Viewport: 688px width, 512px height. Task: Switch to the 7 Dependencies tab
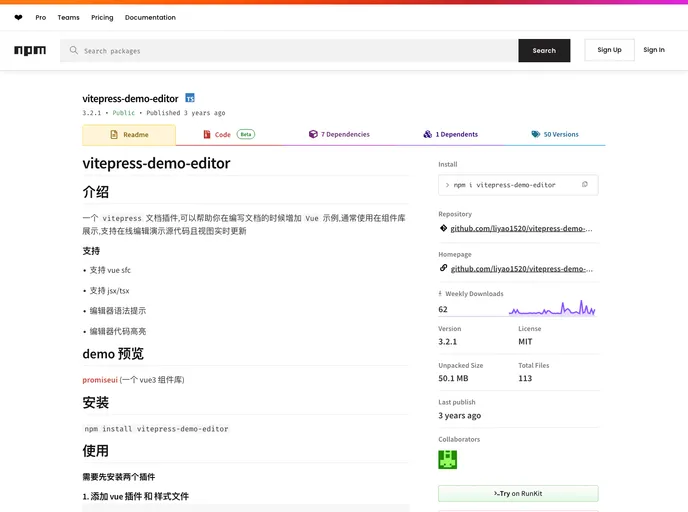pyautogui.click(x=339, y=134)
